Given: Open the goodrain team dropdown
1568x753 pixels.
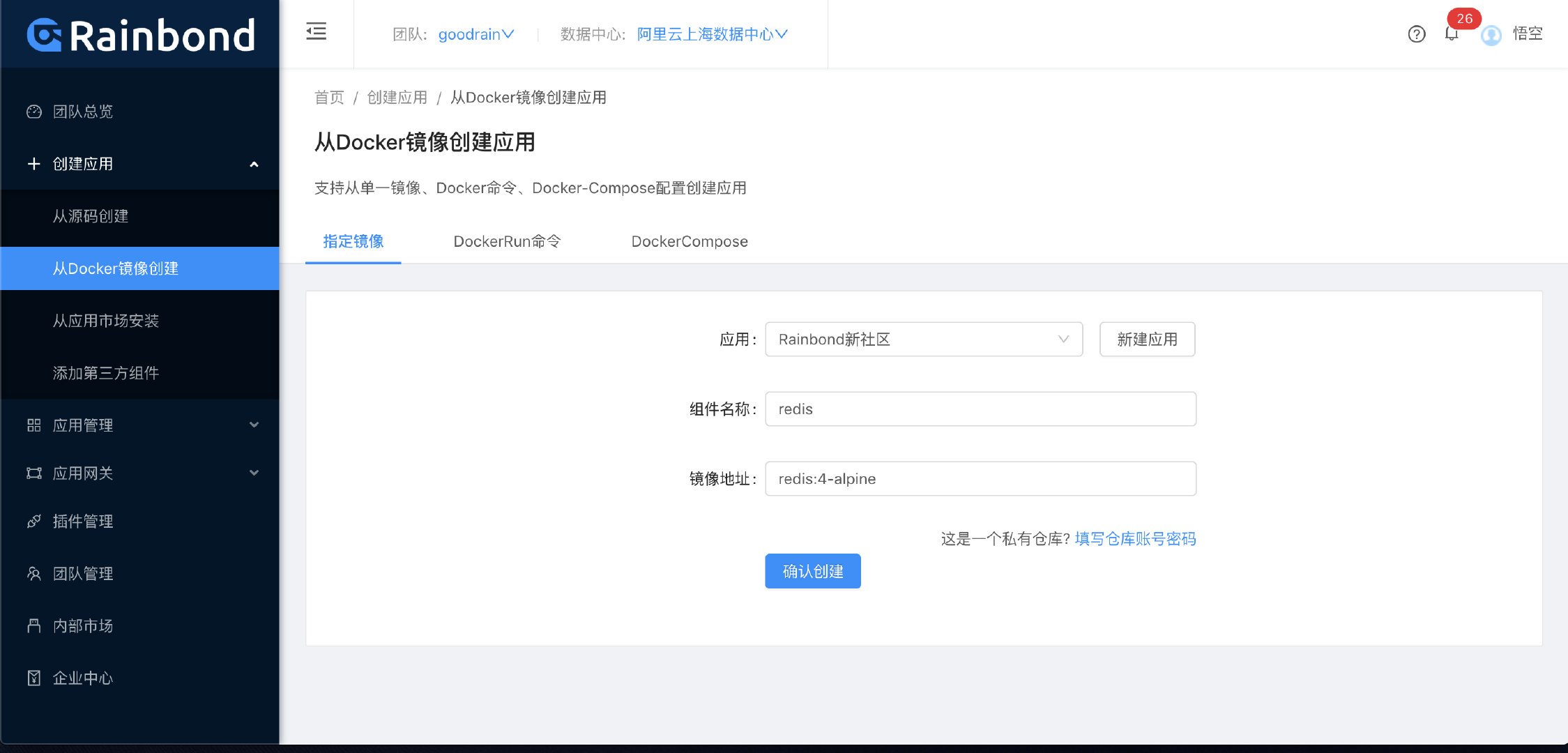Looking at the screenshot, I should [476, 34].
